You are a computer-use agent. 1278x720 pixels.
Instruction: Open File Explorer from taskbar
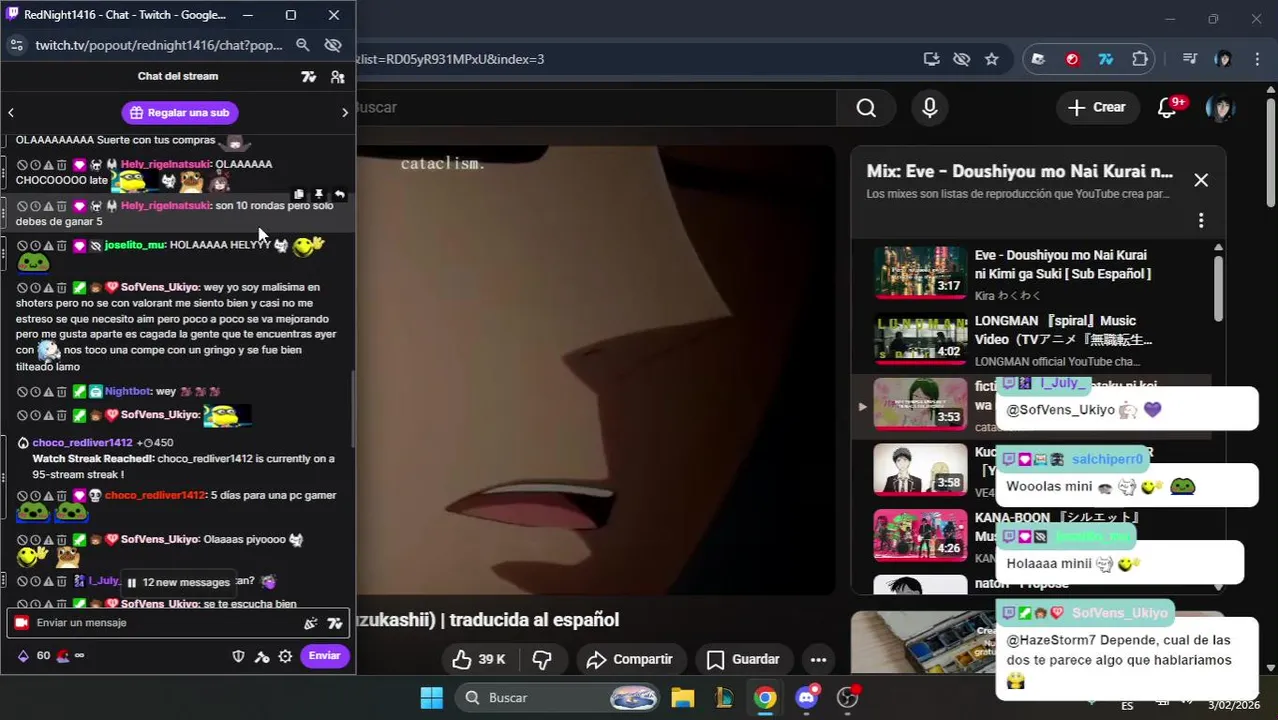coord(683,698)
